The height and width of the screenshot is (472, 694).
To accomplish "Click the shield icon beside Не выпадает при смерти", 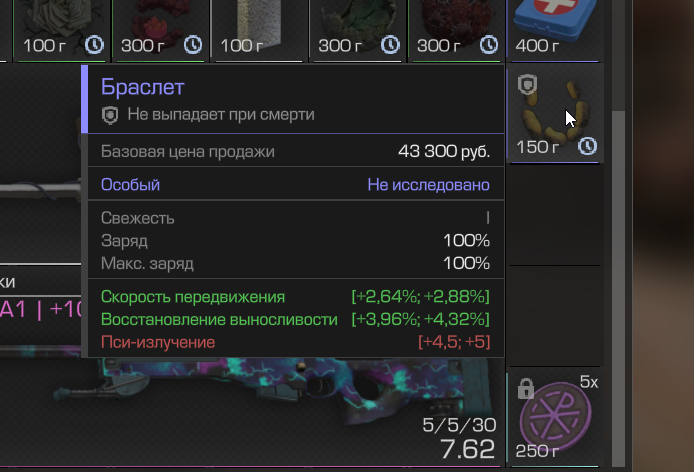I will point(110,115).
